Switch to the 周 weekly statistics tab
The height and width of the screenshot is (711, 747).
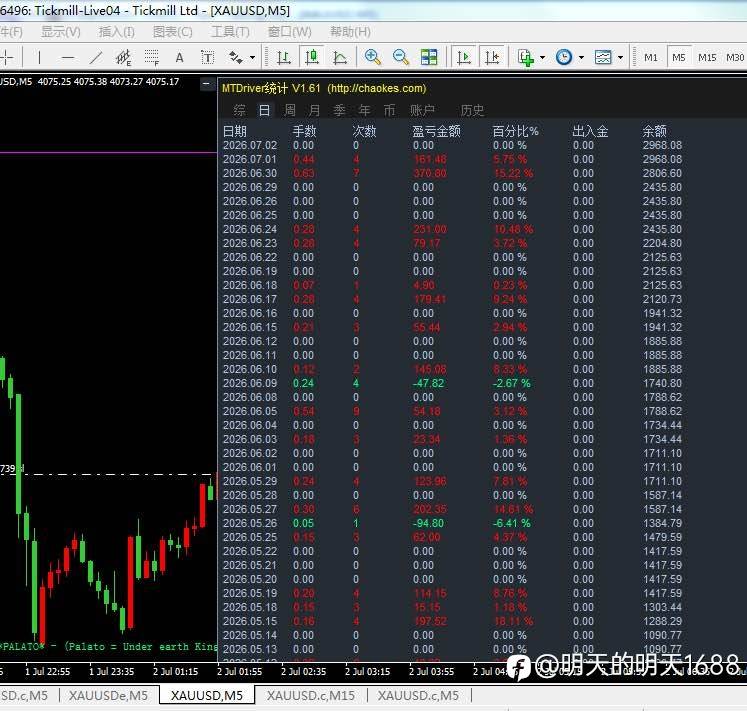coord(290,111)
